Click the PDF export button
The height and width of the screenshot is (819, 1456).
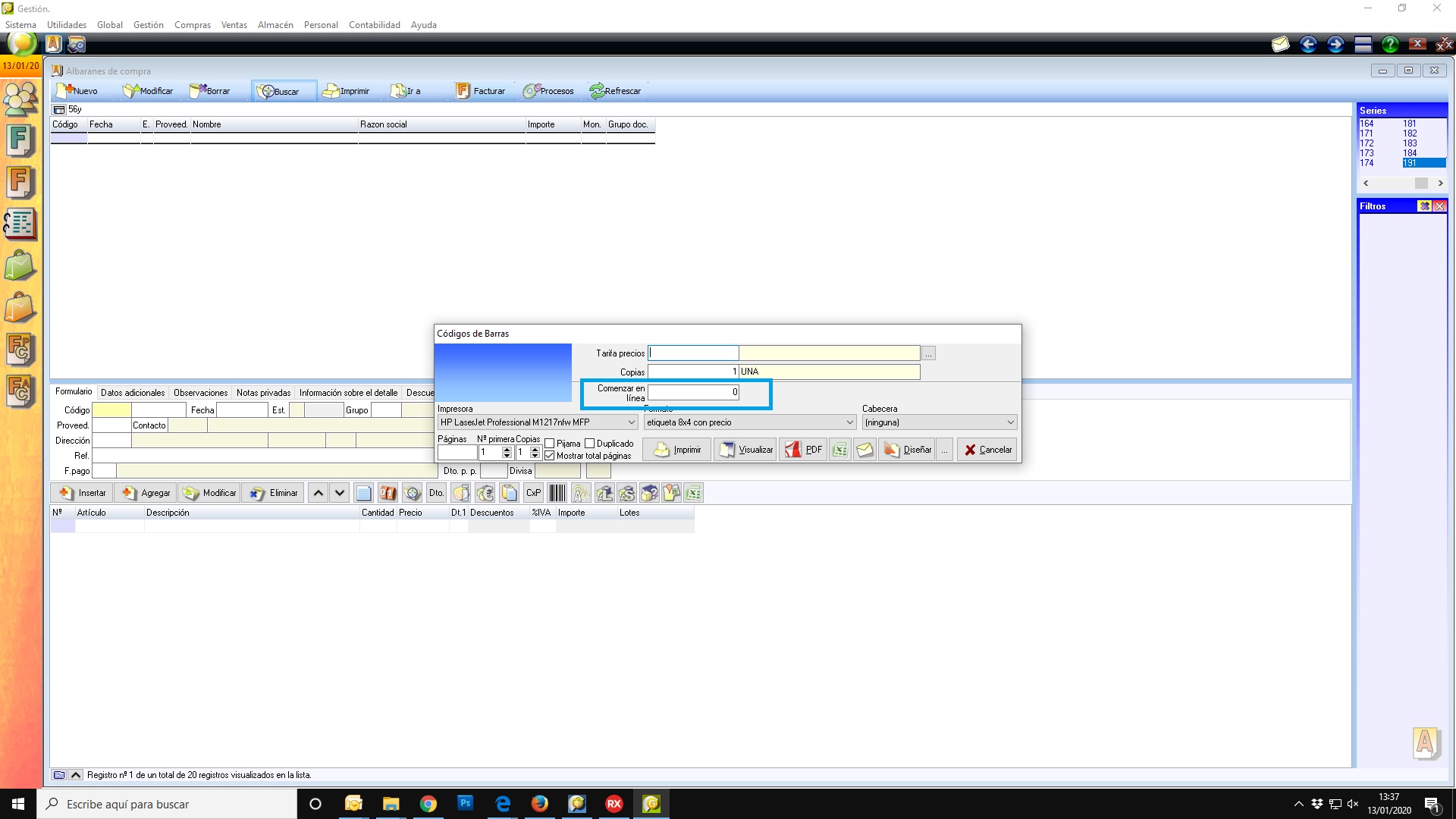[803, 450]
